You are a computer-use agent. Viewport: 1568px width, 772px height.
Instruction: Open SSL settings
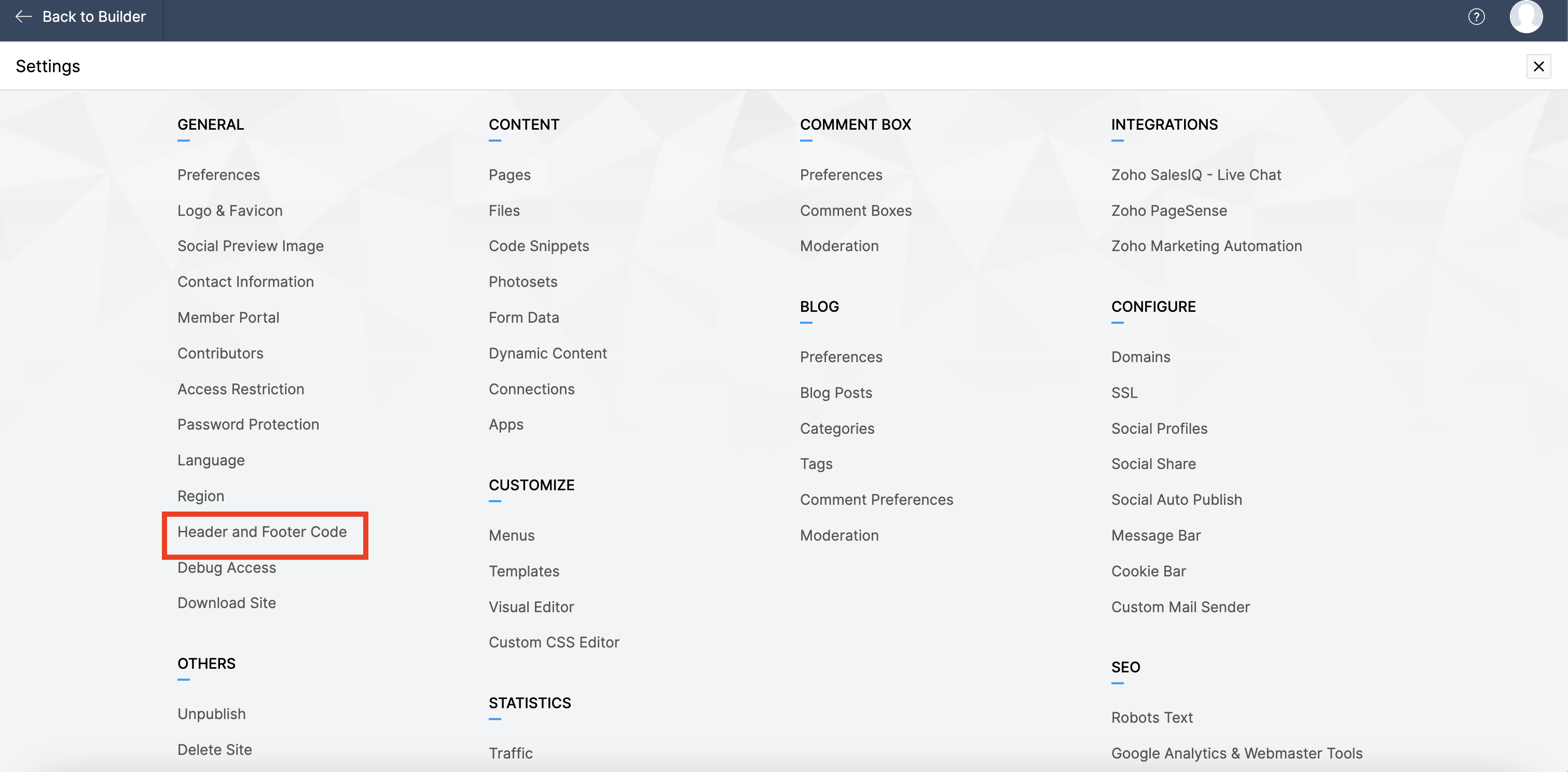click(1124, 393)
